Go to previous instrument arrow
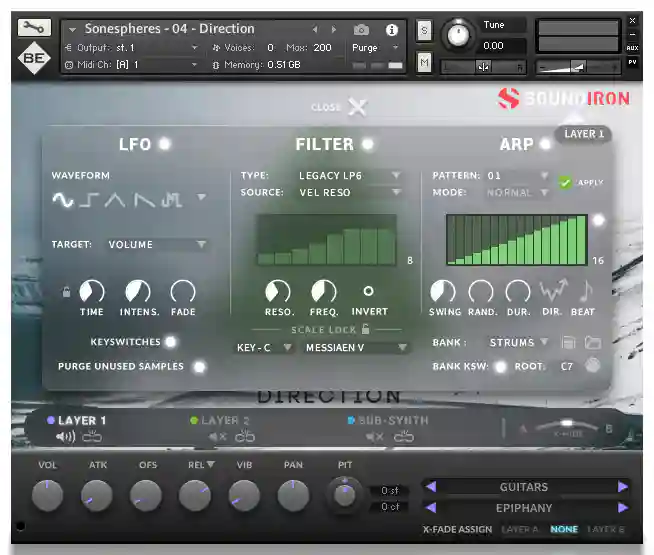Viewport: 654px width, 555px height. (315, 30)
